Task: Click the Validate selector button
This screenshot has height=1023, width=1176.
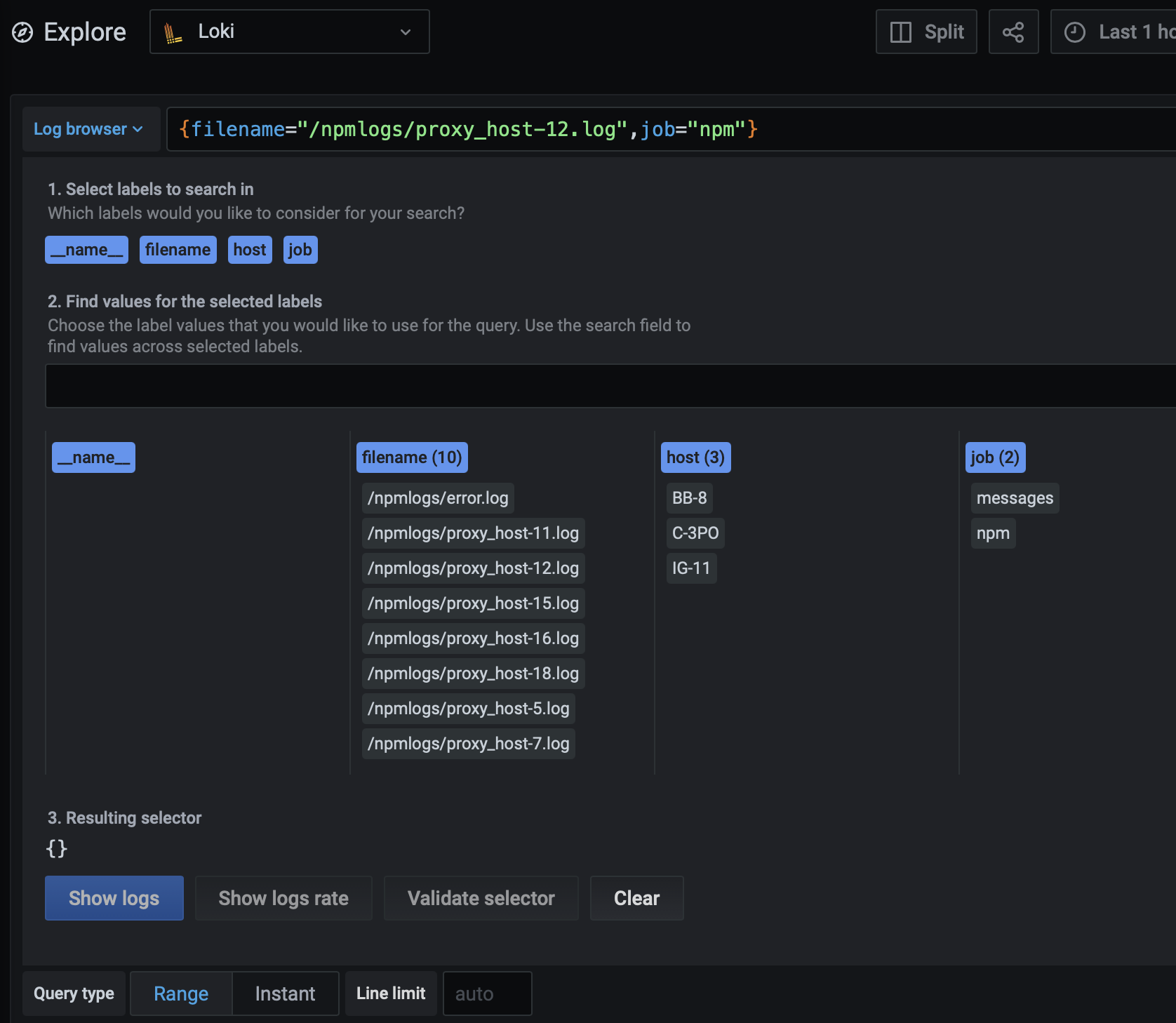Action: click(x=481, y=898)
